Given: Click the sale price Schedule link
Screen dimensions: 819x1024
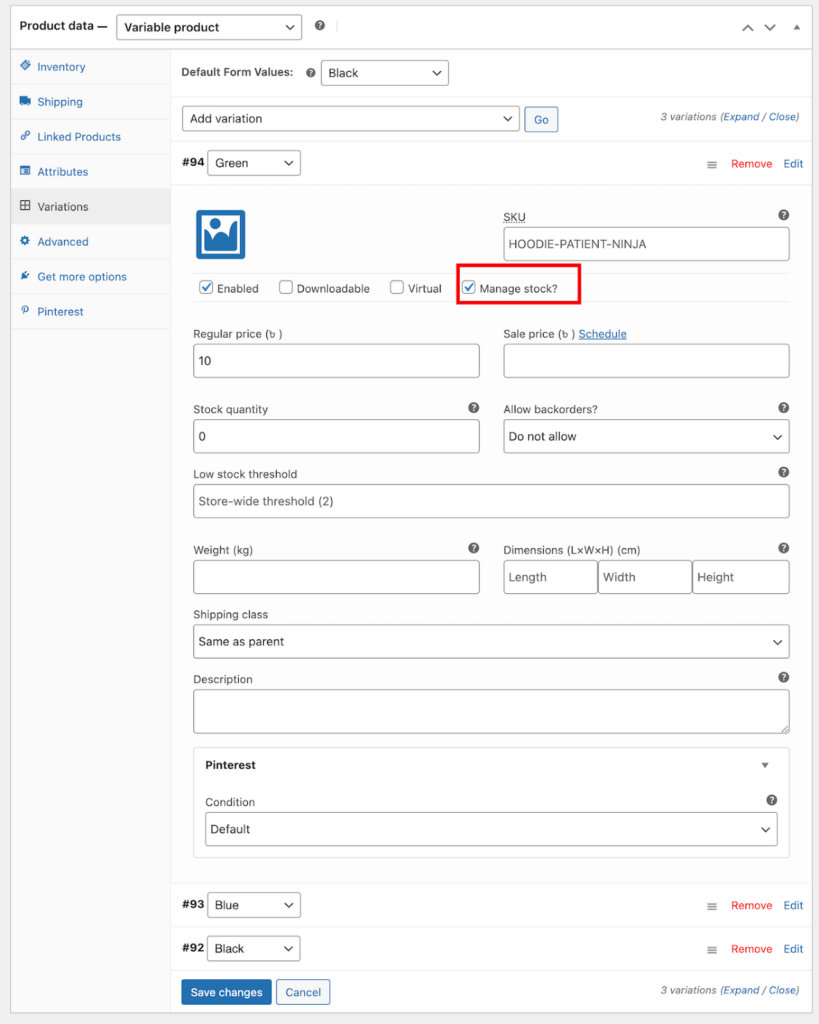Looking at the screenshot, I should (x=602, y=334).
